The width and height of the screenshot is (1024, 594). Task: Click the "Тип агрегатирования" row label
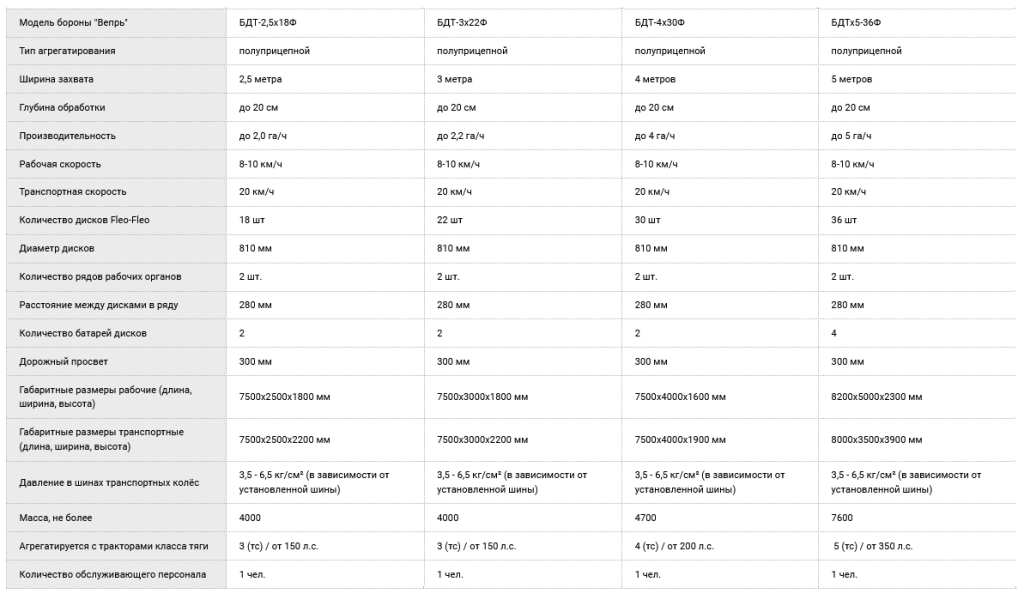[x=67, y=51]
